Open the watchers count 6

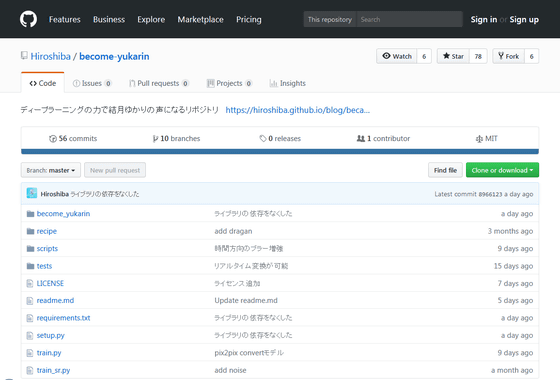[x=424, y=56]
